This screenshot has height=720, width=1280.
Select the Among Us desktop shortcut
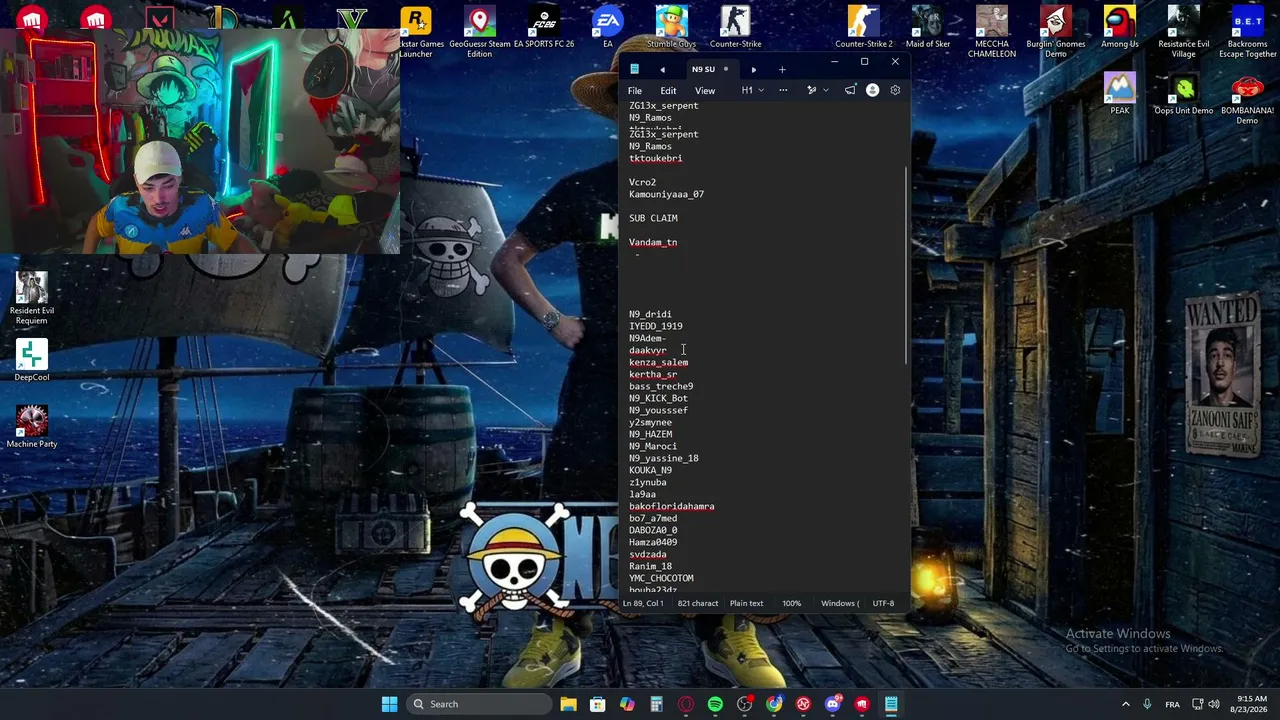(1120, 27)
